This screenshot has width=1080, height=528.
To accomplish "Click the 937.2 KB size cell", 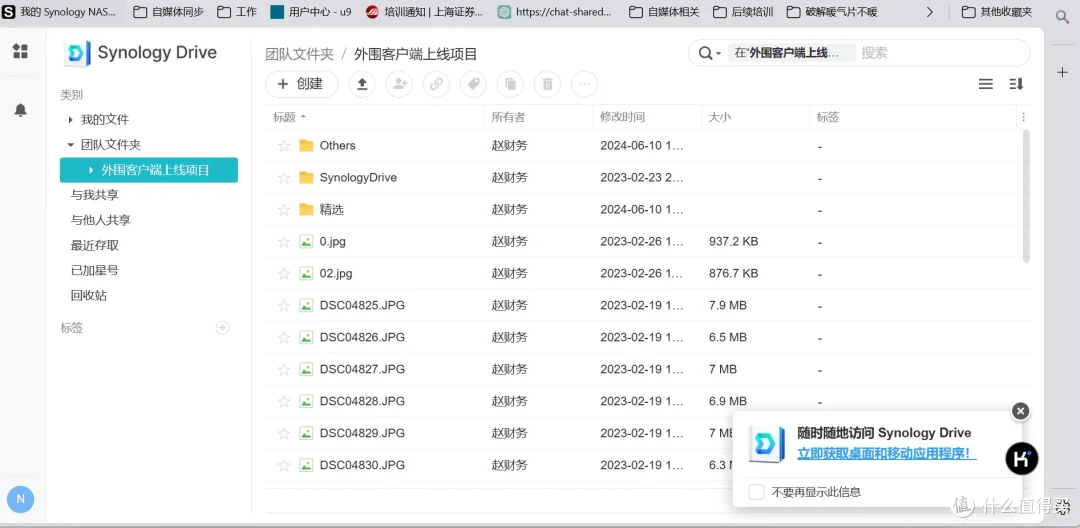I will [734, 242].
